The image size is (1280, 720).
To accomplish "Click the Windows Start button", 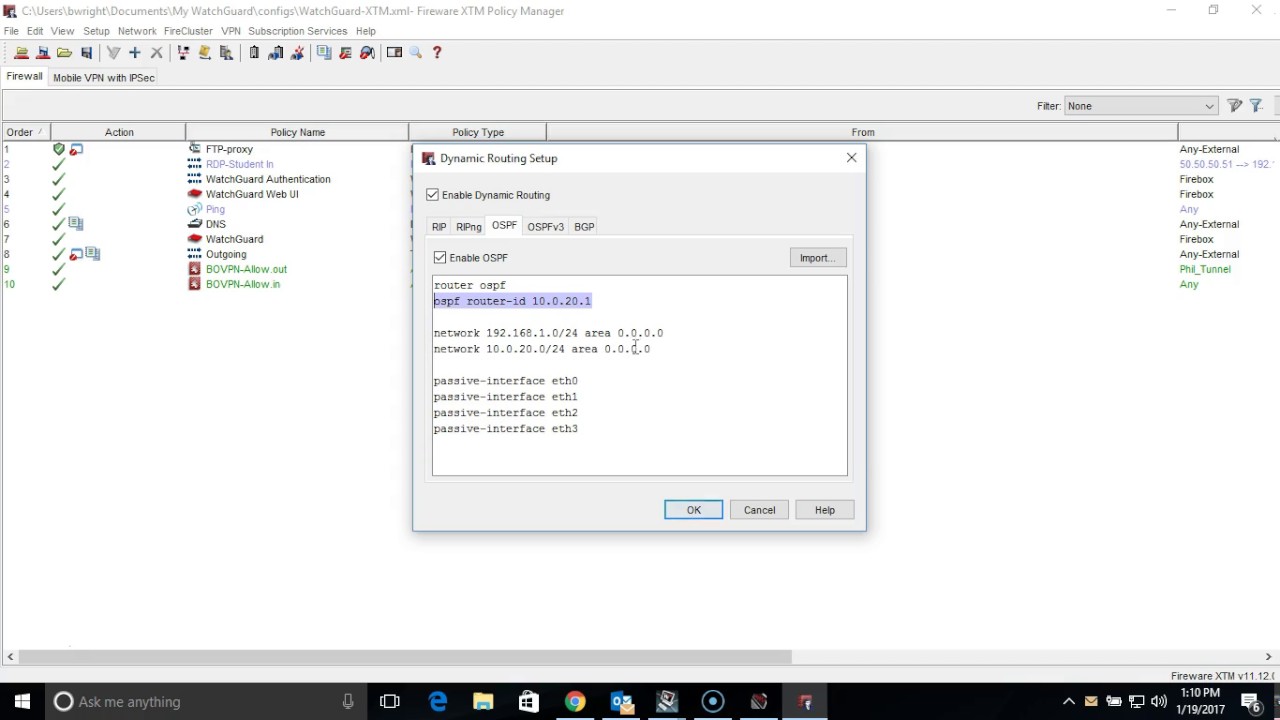I will 22,702.
